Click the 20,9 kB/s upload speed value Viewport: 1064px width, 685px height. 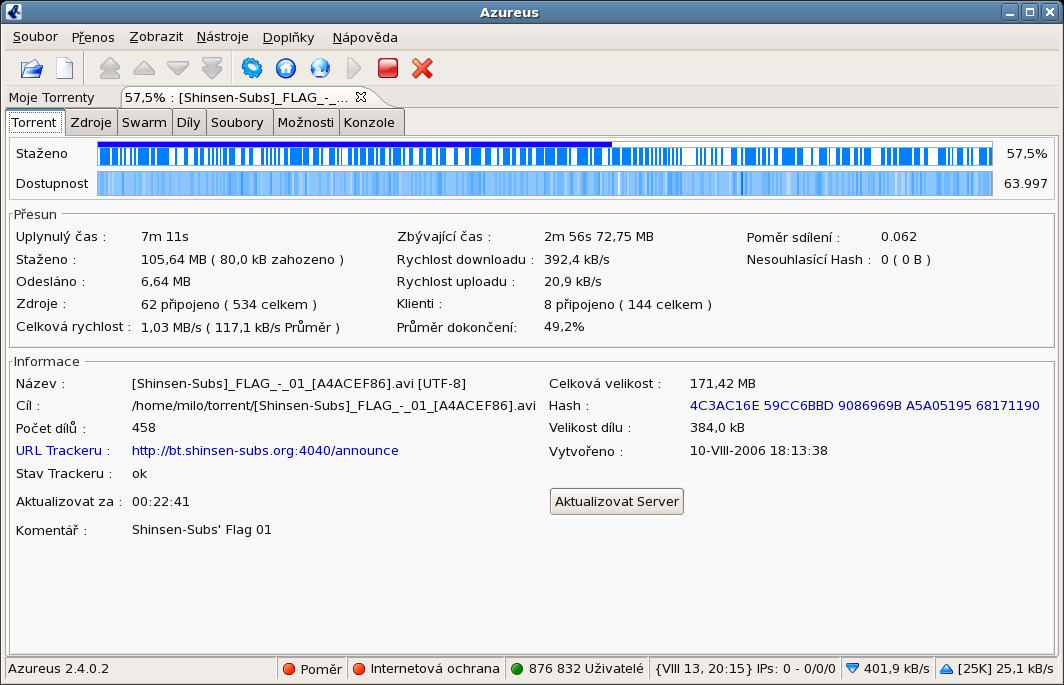573,282
